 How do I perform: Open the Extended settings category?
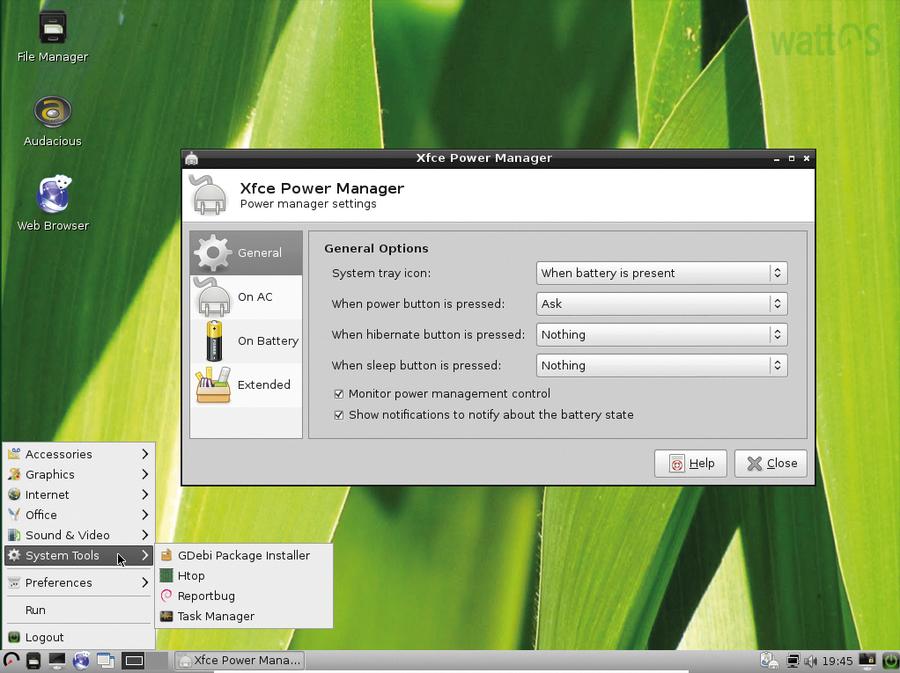coord(246,384)
